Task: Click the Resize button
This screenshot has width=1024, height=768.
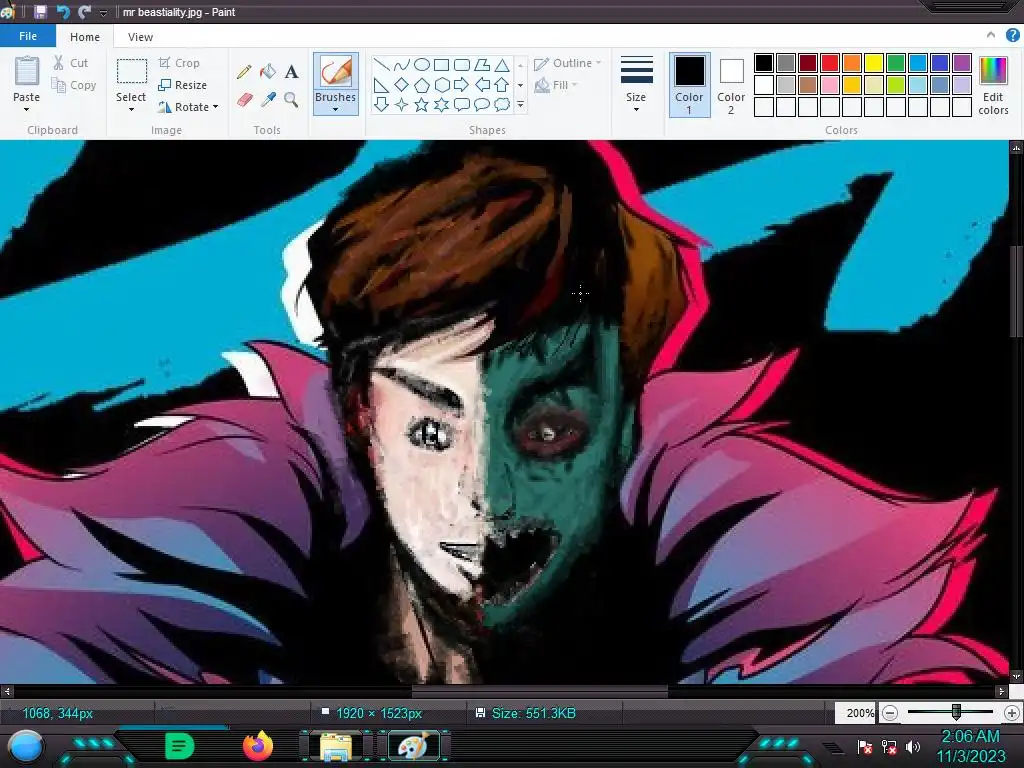Action: (x=183, y=85)
